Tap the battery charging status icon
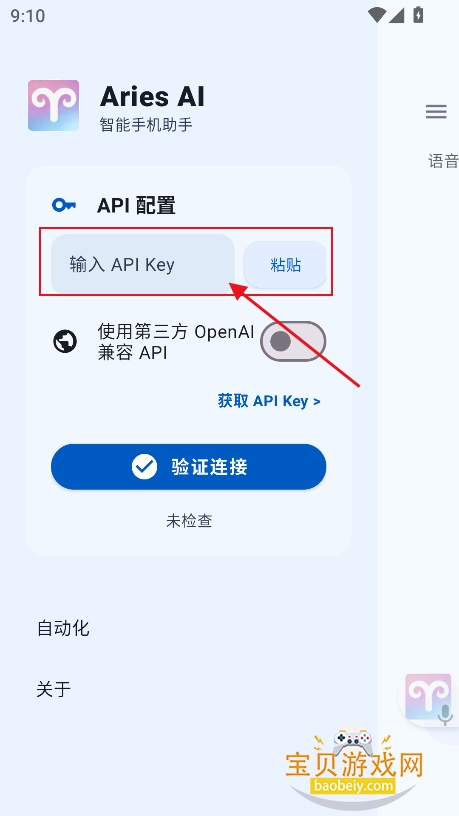 click(x=418, y=15)
